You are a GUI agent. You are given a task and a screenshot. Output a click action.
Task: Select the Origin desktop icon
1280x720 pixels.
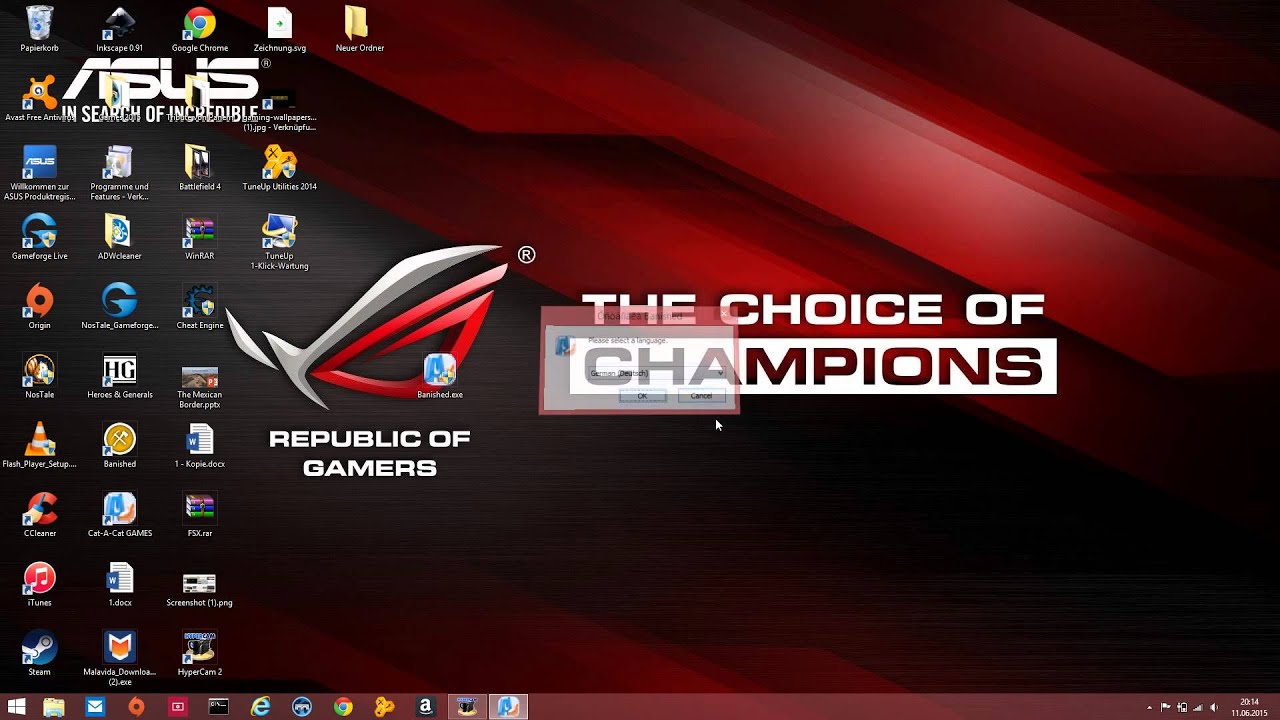[40, 306]
